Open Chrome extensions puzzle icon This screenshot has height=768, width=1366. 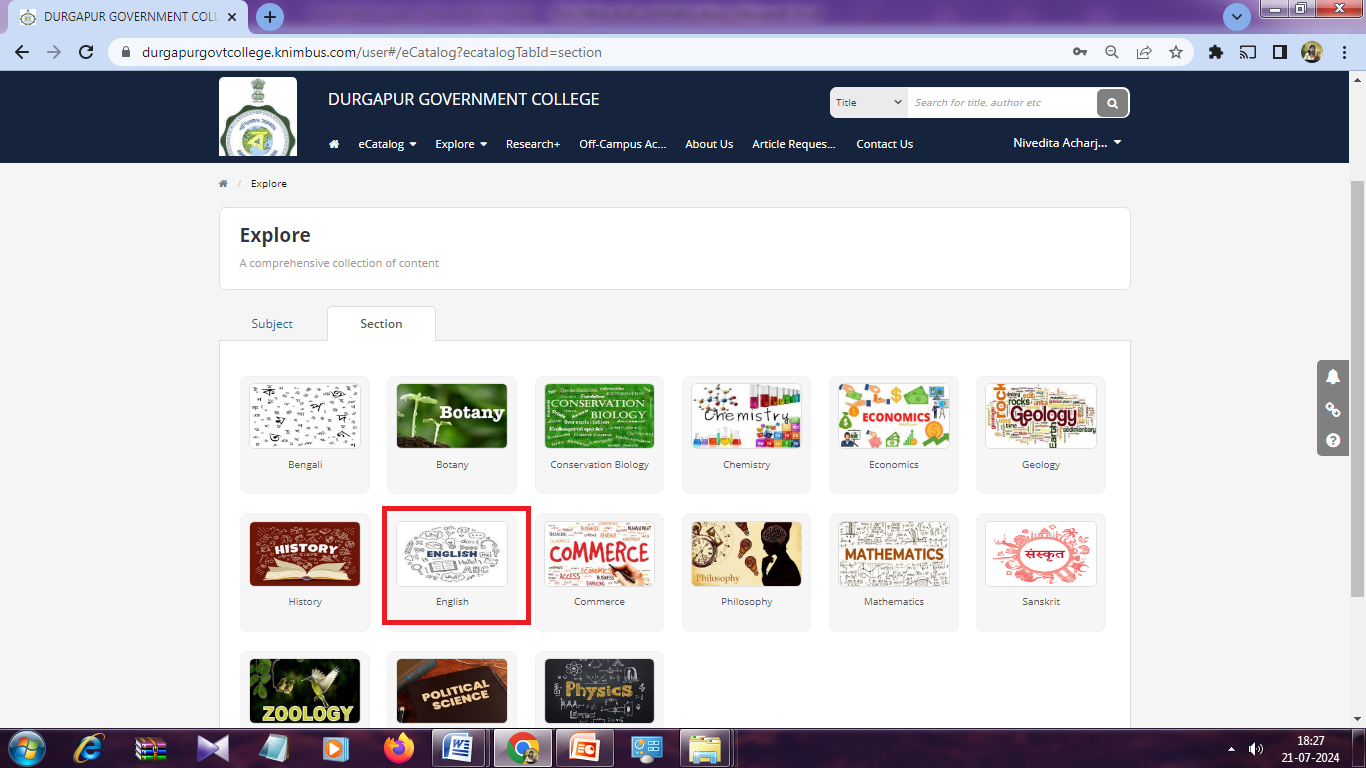pos(1216,52)
